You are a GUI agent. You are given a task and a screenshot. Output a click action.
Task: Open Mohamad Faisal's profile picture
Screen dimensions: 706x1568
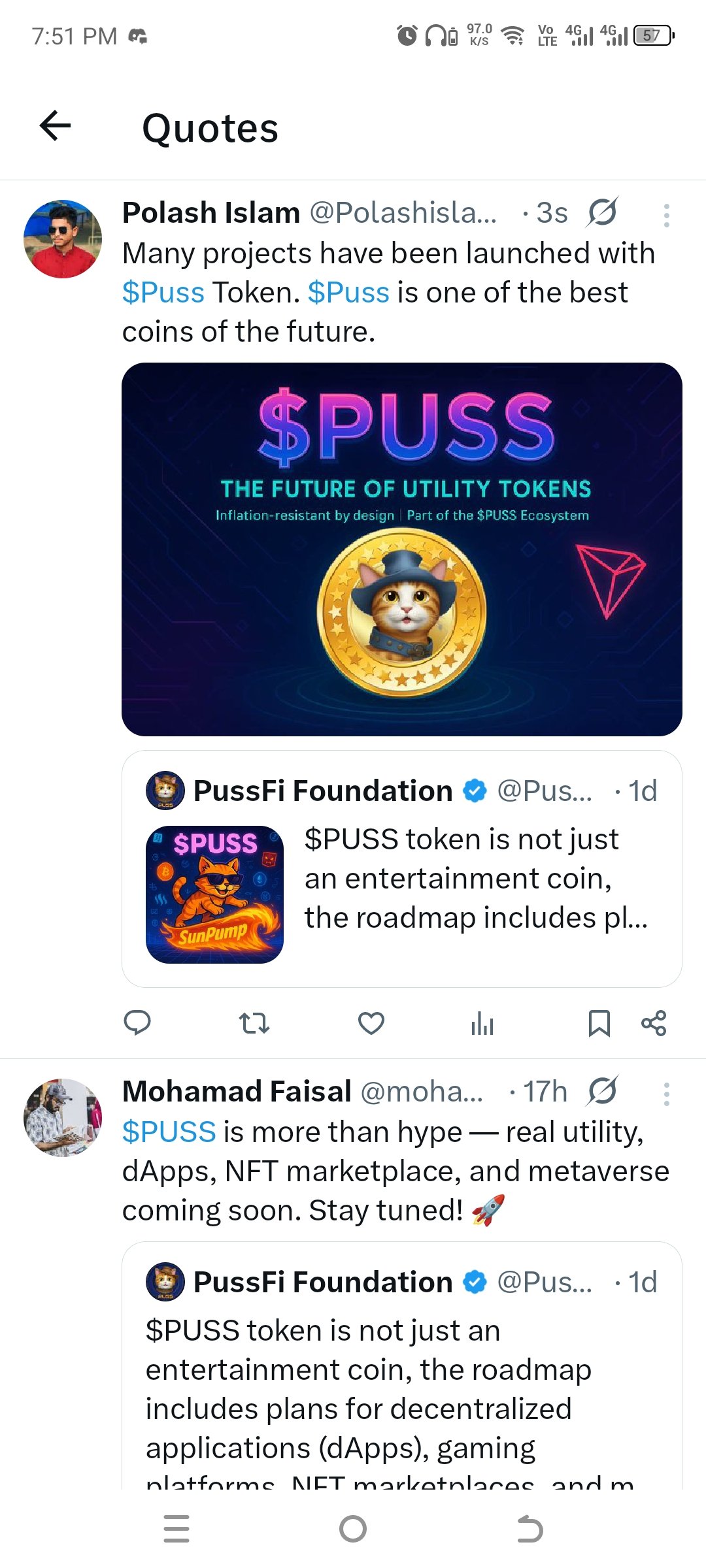(63, 1117)
